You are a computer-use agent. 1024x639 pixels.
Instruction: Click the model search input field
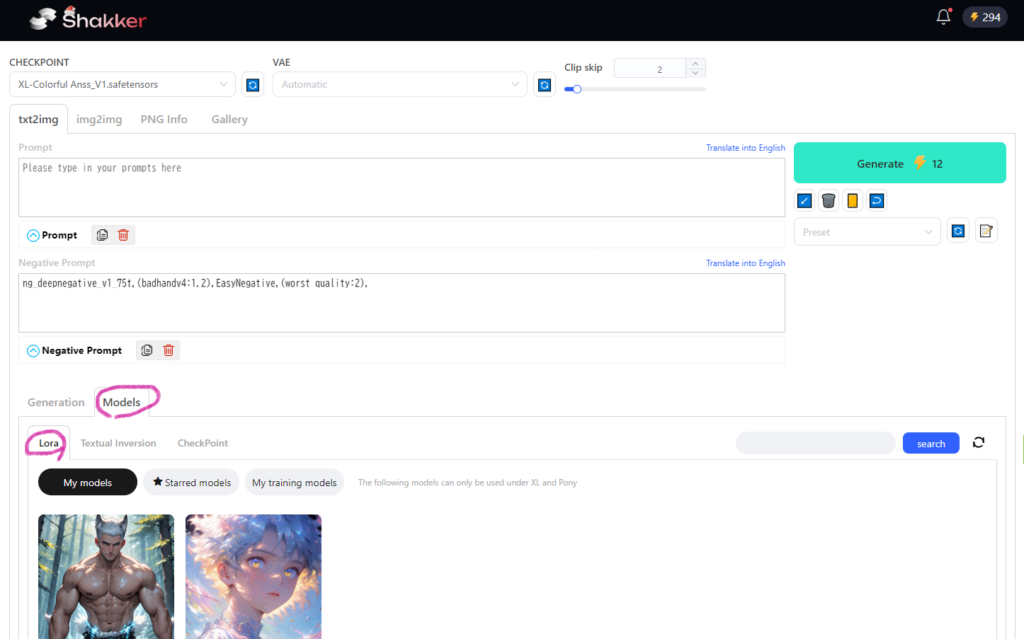(x=815, y=443)
